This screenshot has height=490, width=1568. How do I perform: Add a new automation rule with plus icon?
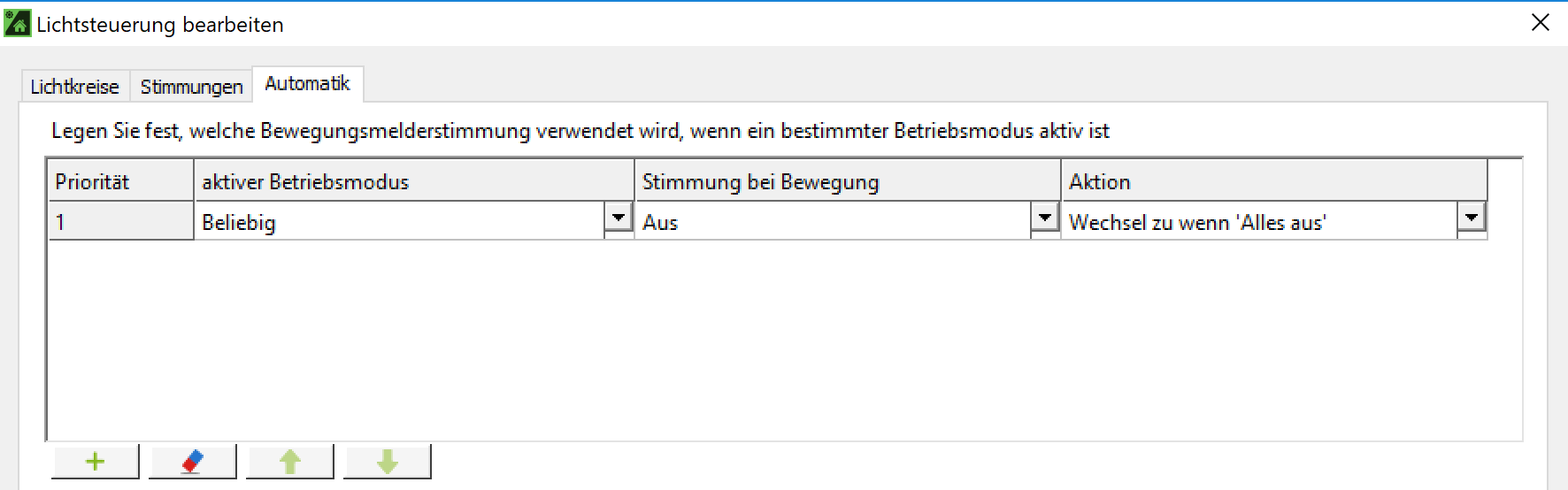coord(96,462)
